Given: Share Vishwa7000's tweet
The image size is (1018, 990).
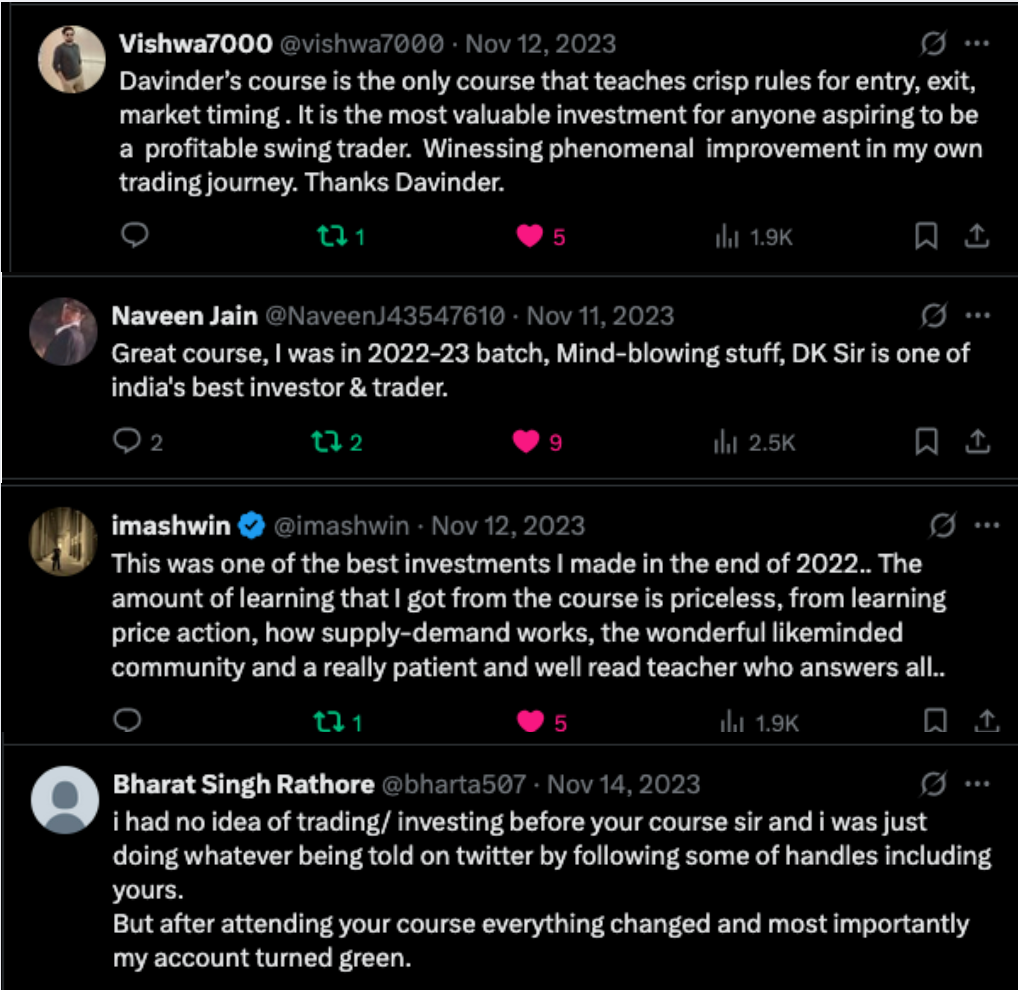Looking at the screenshot, I should tap(977, 237).
